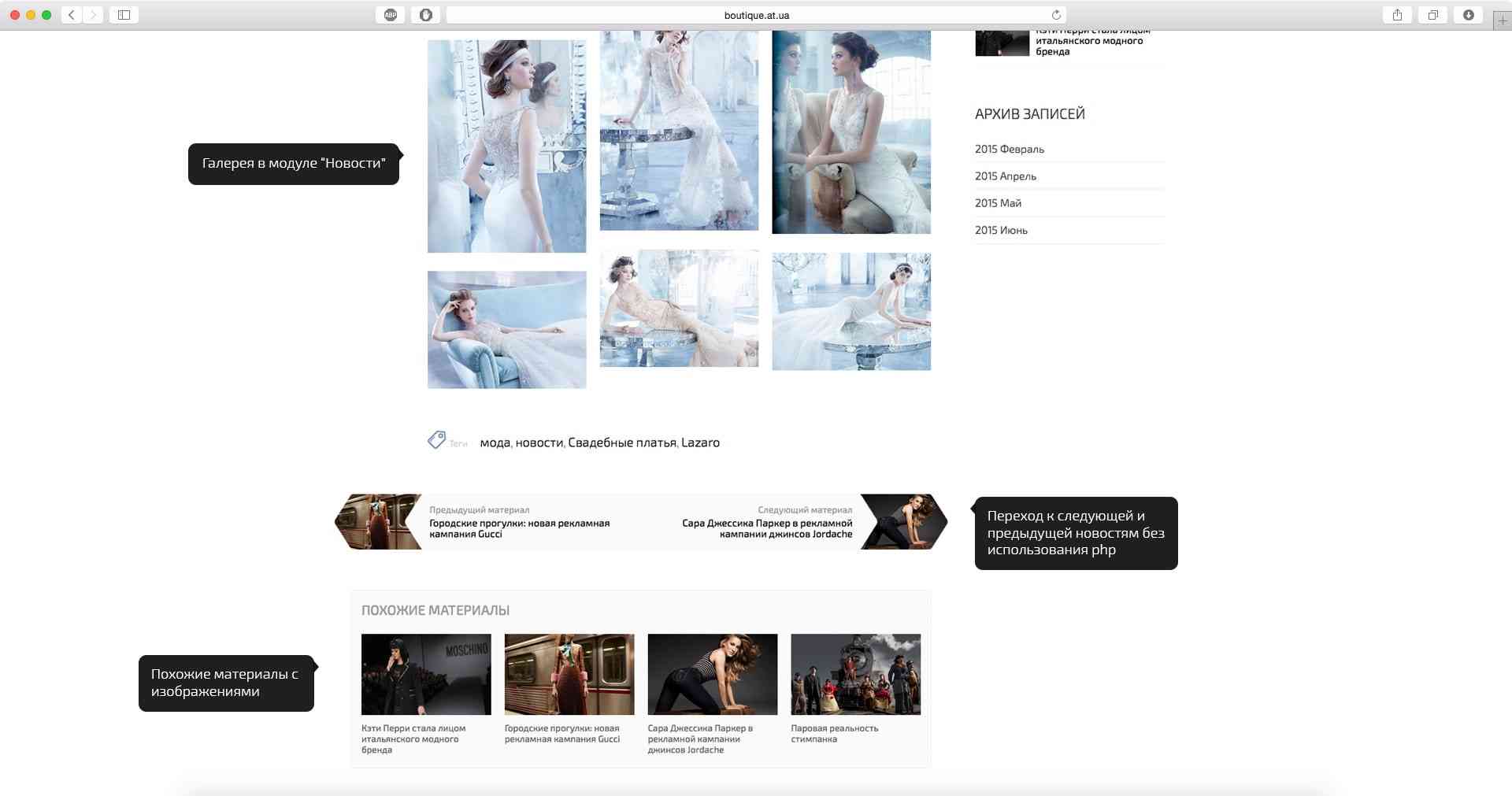Open the 2015 Апрель archive link
Viewport: 1512px width, 796px height.
tap(1006, 176)
